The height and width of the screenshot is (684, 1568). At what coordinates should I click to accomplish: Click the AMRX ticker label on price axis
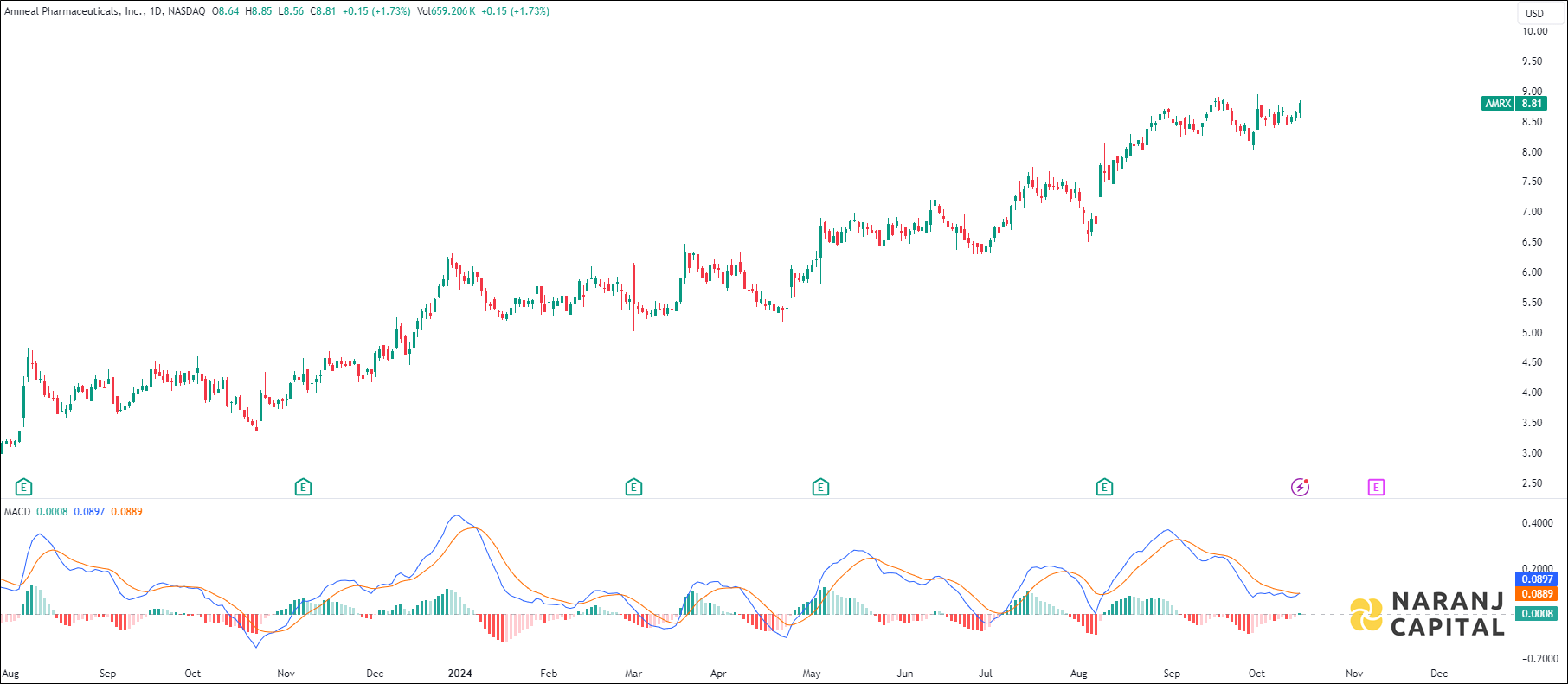coord(1498,104)
